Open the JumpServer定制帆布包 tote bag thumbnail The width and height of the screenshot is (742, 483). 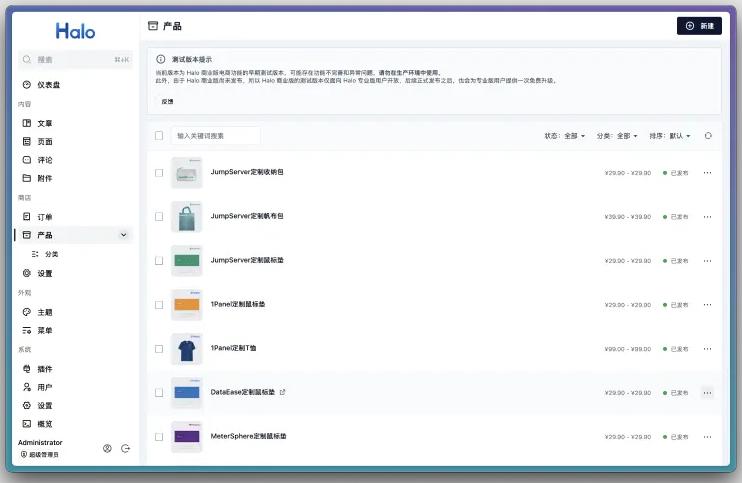186,217
